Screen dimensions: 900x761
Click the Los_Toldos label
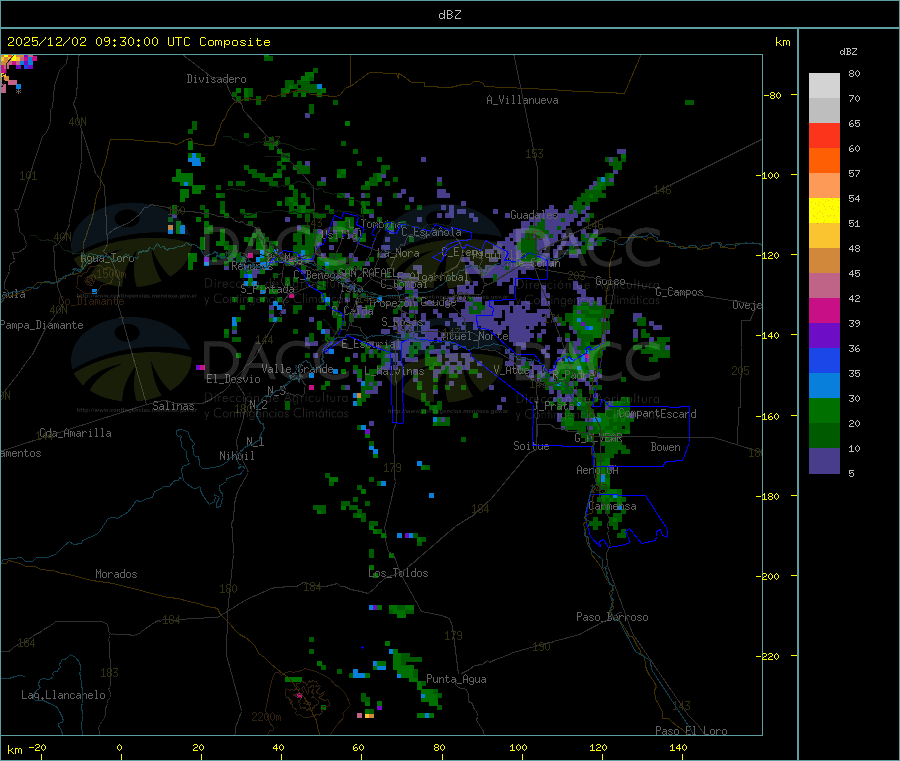[398, 573]
